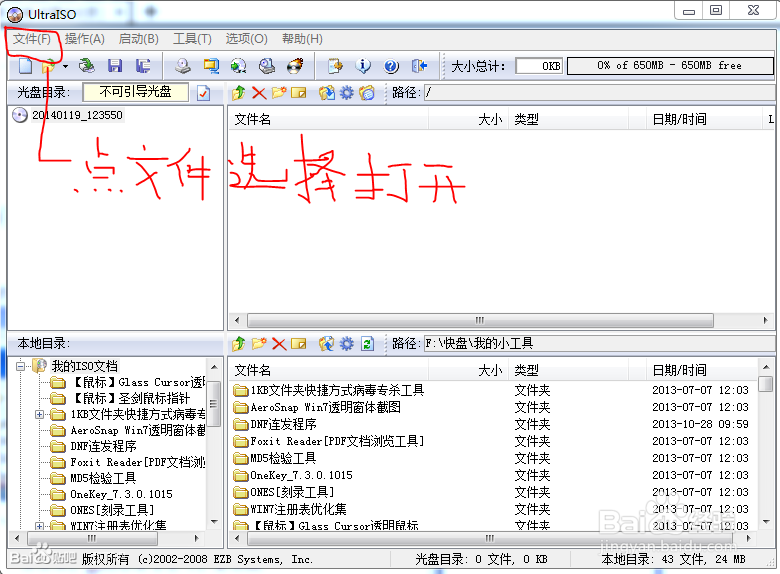780x574 pixels.
Task: Click the 不可引导光盘 boot type field
Action: tap(135, 92)
